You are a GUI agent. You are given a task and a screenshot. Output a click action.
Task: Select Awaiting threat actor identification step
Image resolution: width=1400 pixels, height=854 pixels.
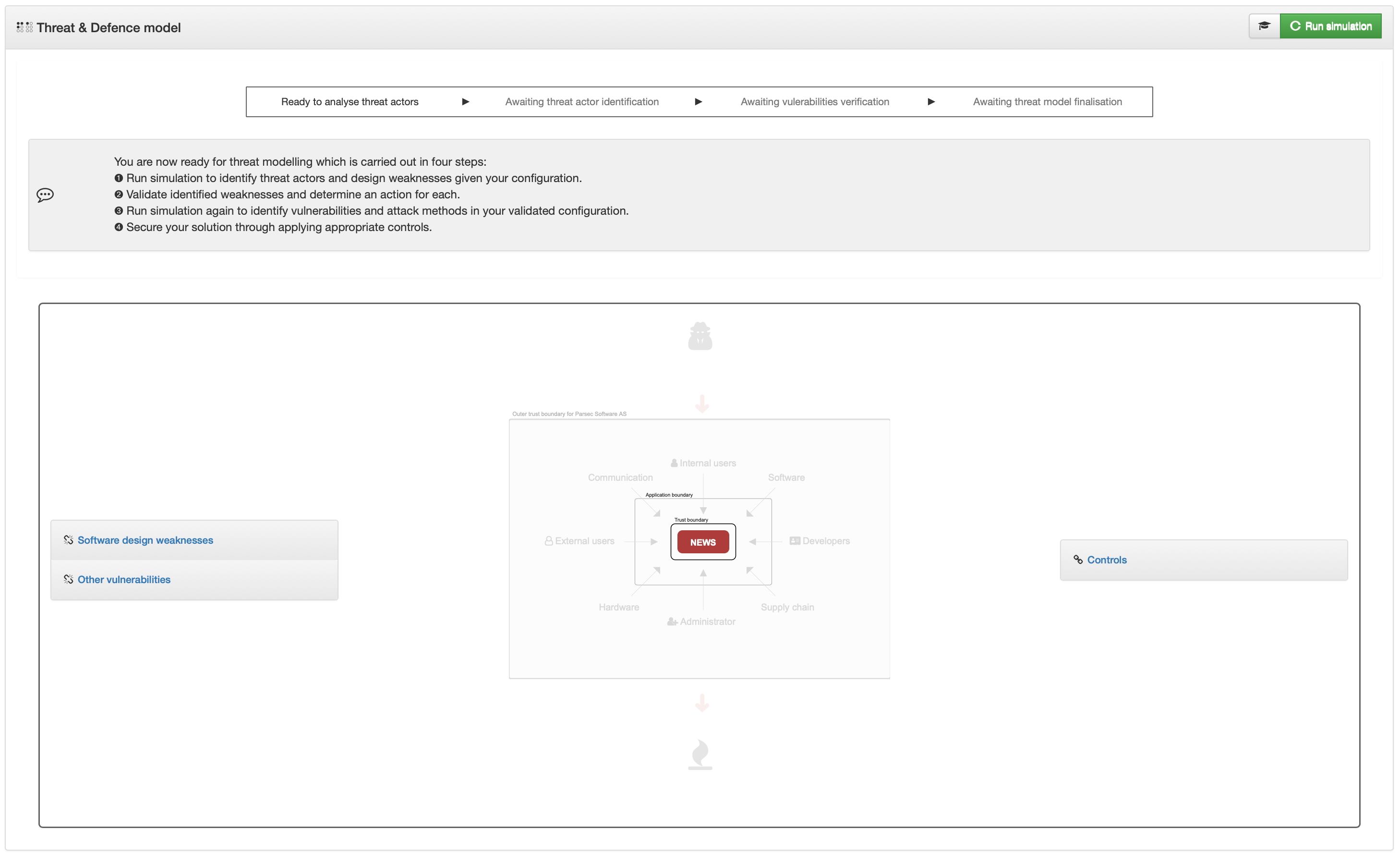tap(582, 102)
